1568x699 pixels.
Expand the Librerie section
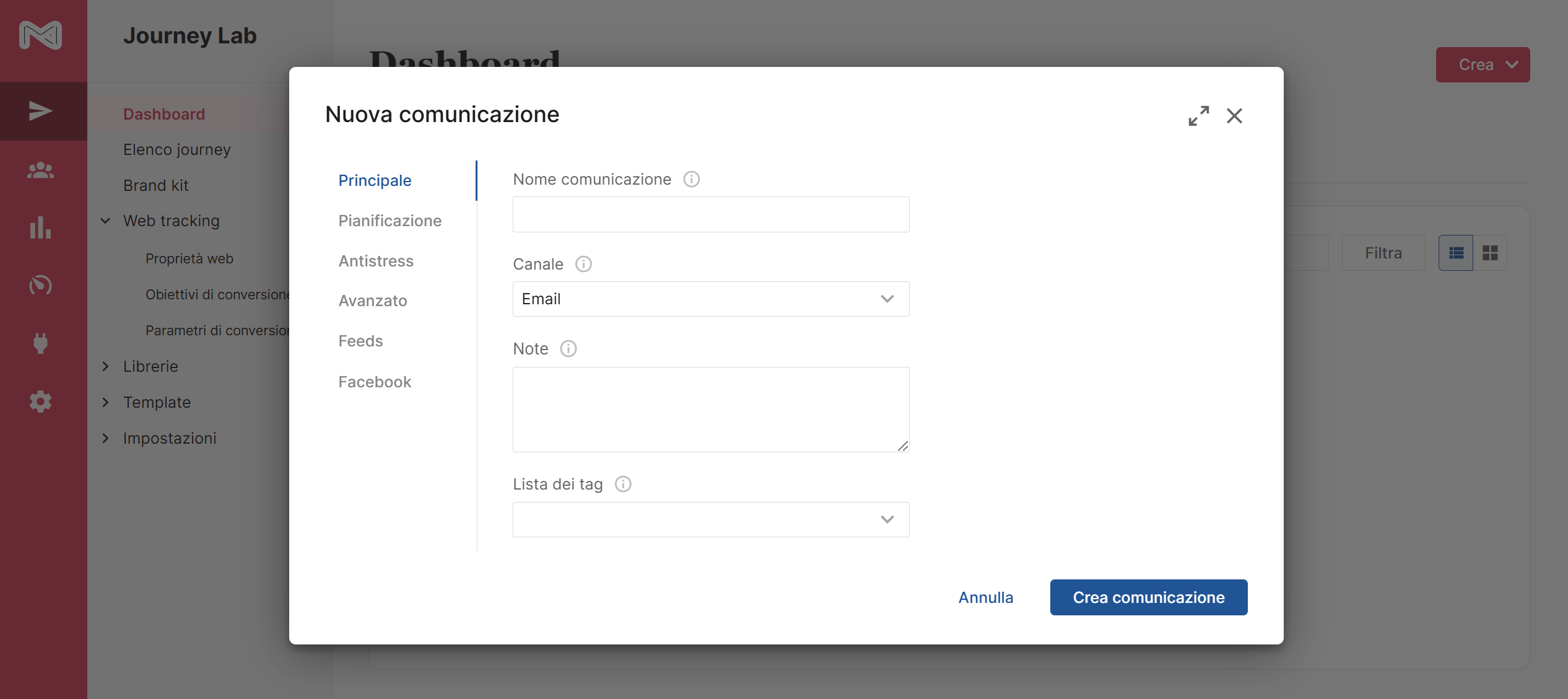click(x=105, y=366)
